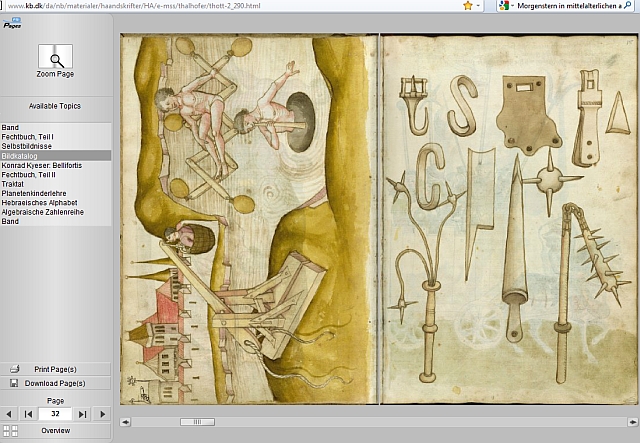The width and height of the screenshot is (640, 443).
Task: Click the Overview button
Action: pos(55,431)
